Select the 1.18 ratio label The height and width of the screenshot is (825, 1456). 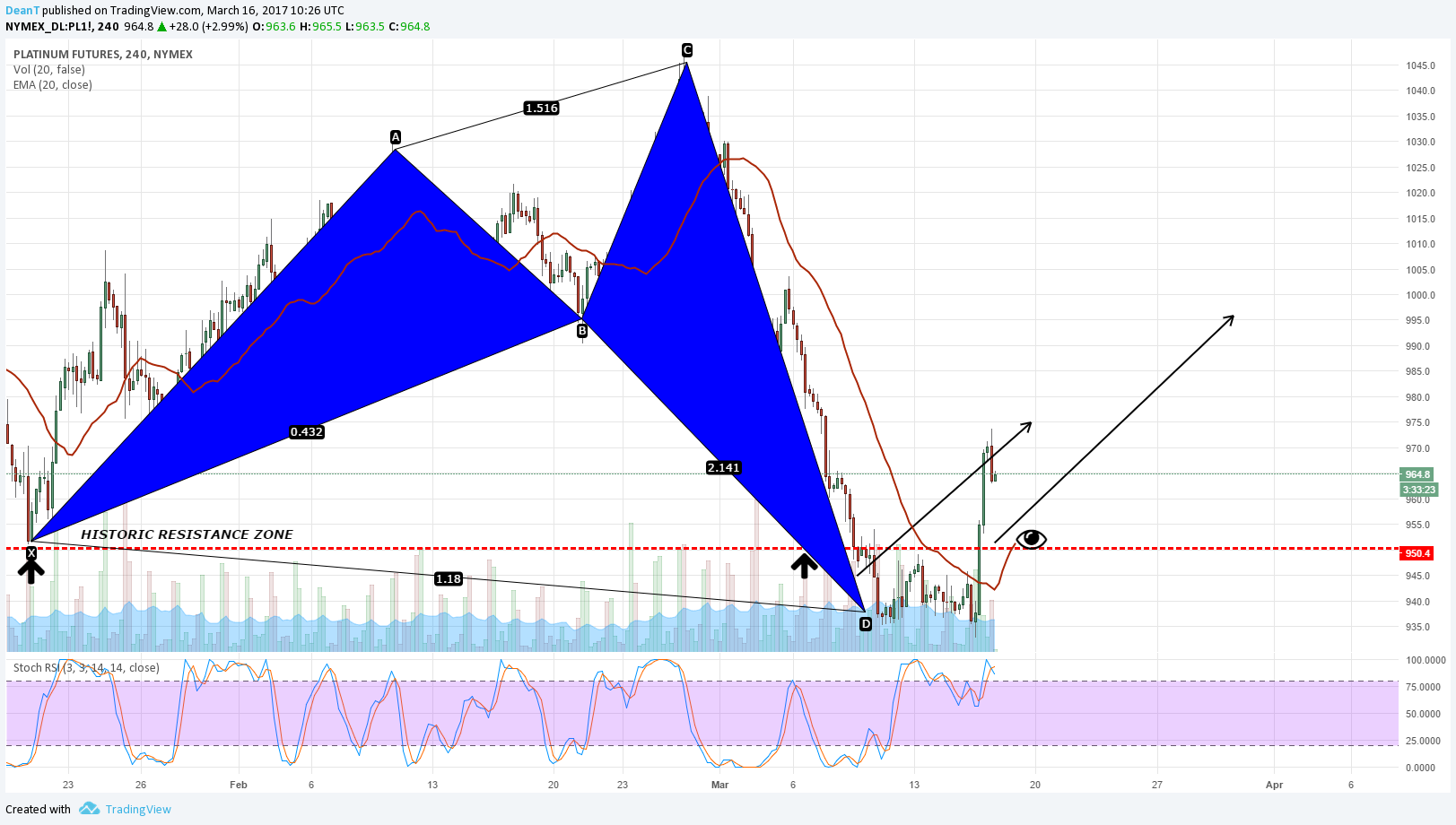tap(449, 579)
